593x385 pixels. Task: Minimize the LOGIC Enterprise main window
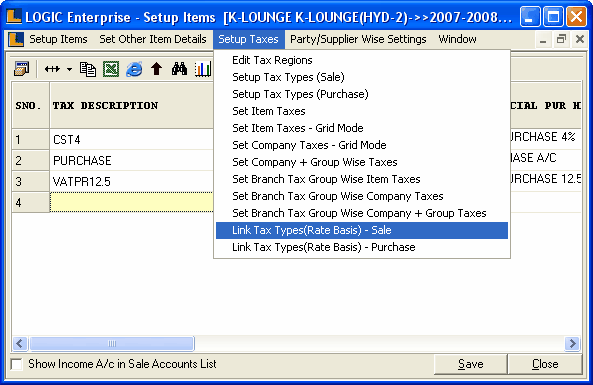point(529,17)
